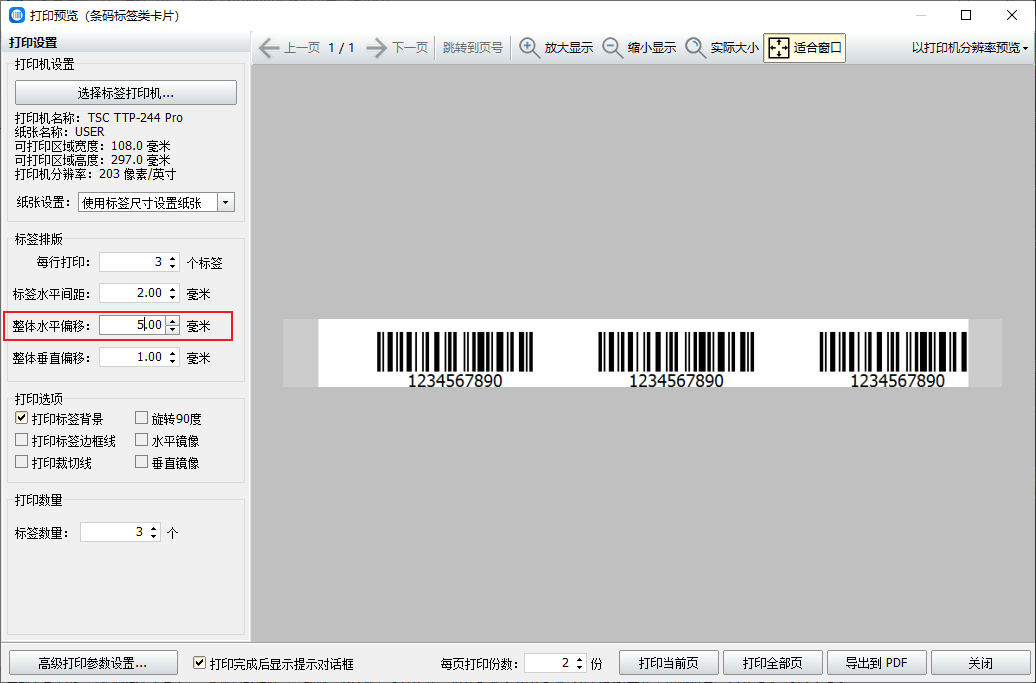Decrease 整体垂直偏移 value
This screenshot has width=1036, height=683.
click(x=172, y=362)
